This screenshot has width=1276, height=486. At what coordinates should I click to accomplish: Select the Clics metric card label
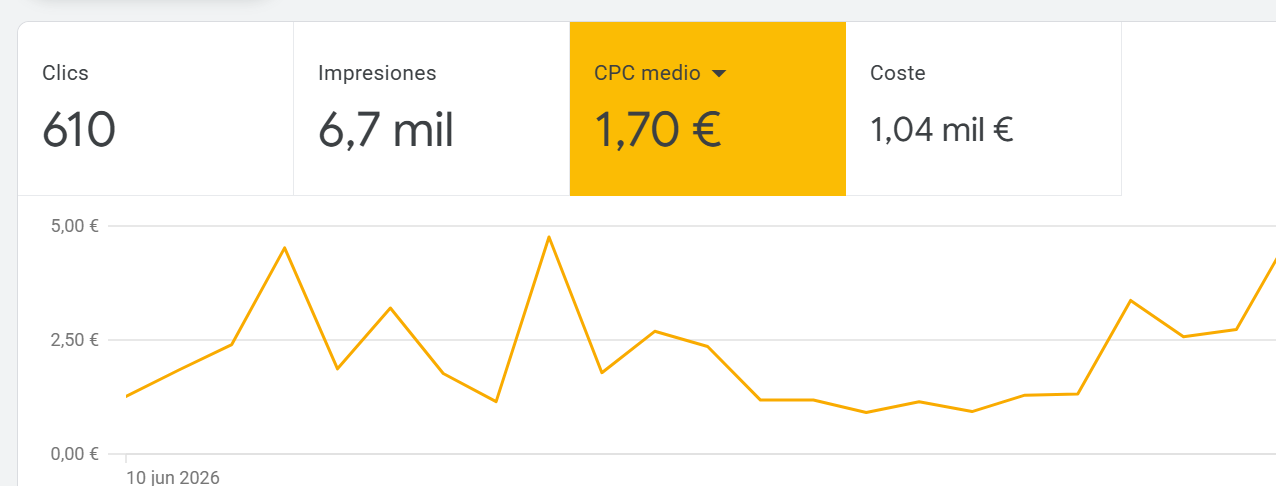pos(65,73)
